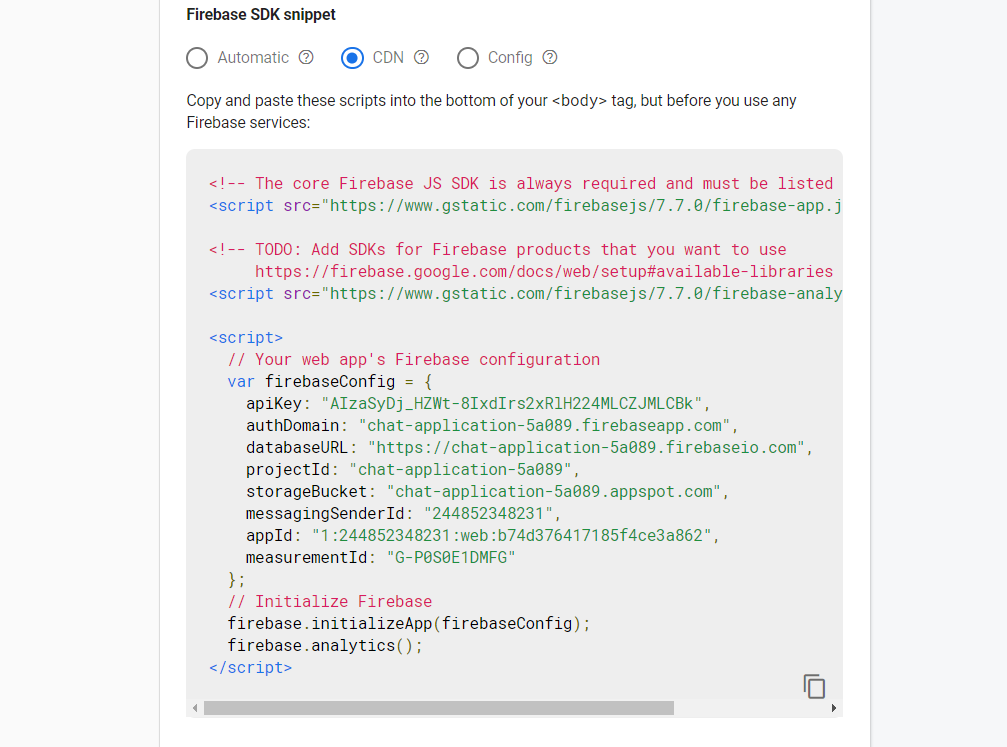Click the code box's right scroll arrow
This screenshot has height=747, width=1007.
click(835, 708)
